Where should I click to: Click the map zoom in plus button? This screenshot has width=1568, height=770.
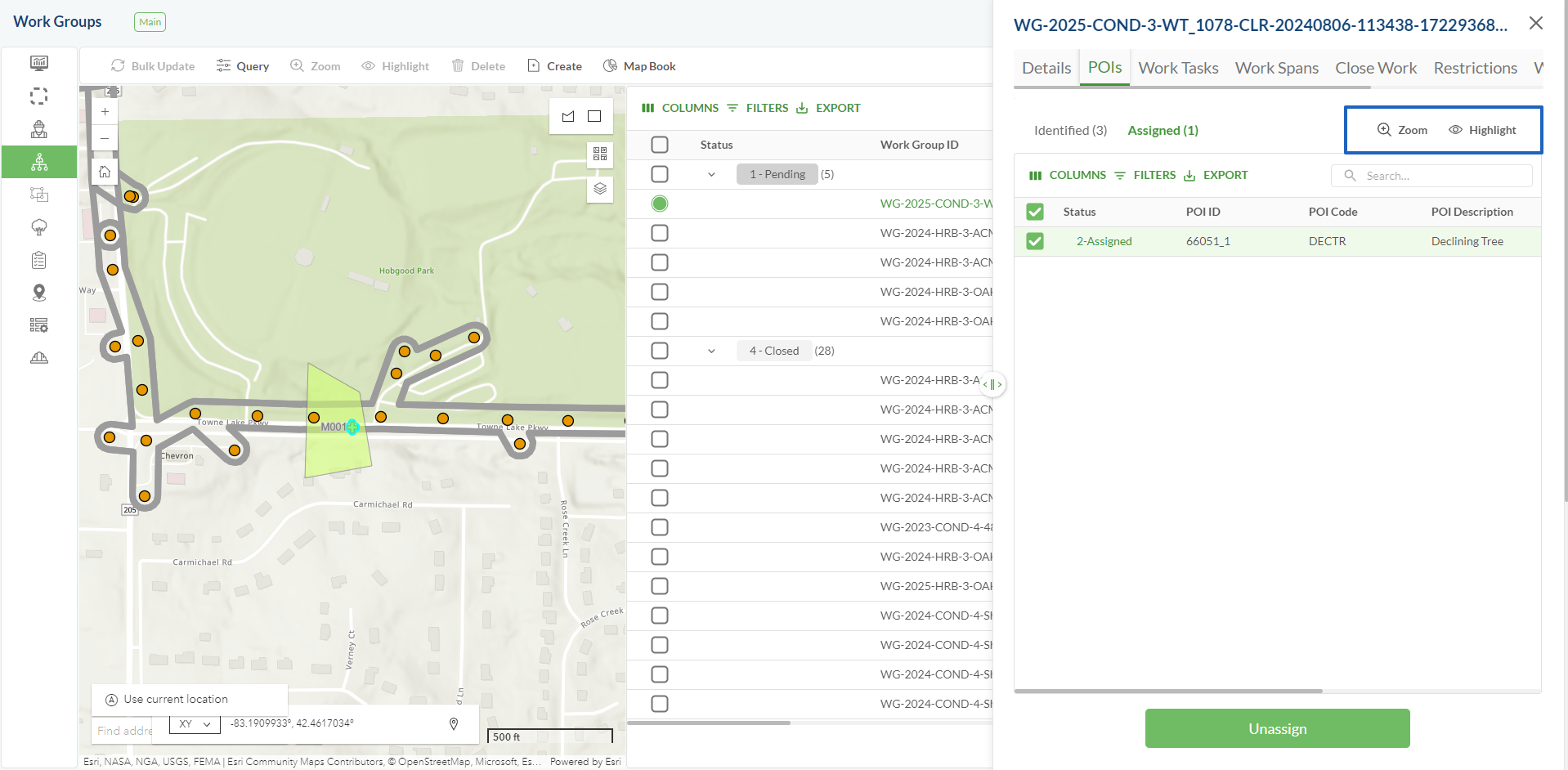[x=105, y=111]
